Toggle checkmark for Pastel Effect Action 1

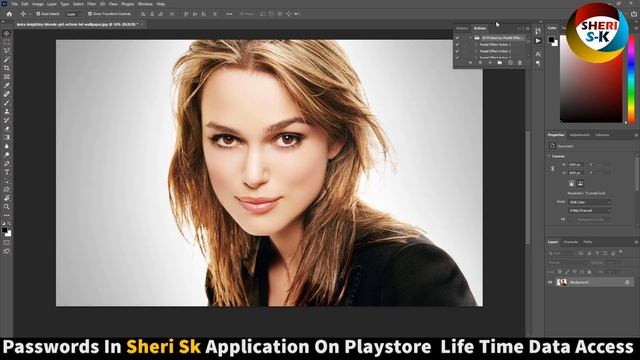457,44
